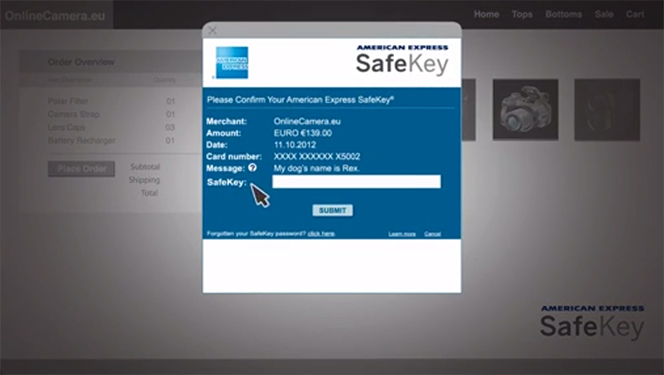Screen dimensions: 664x375
Task: Open the Learn more link
Action: tap(402, 234)
